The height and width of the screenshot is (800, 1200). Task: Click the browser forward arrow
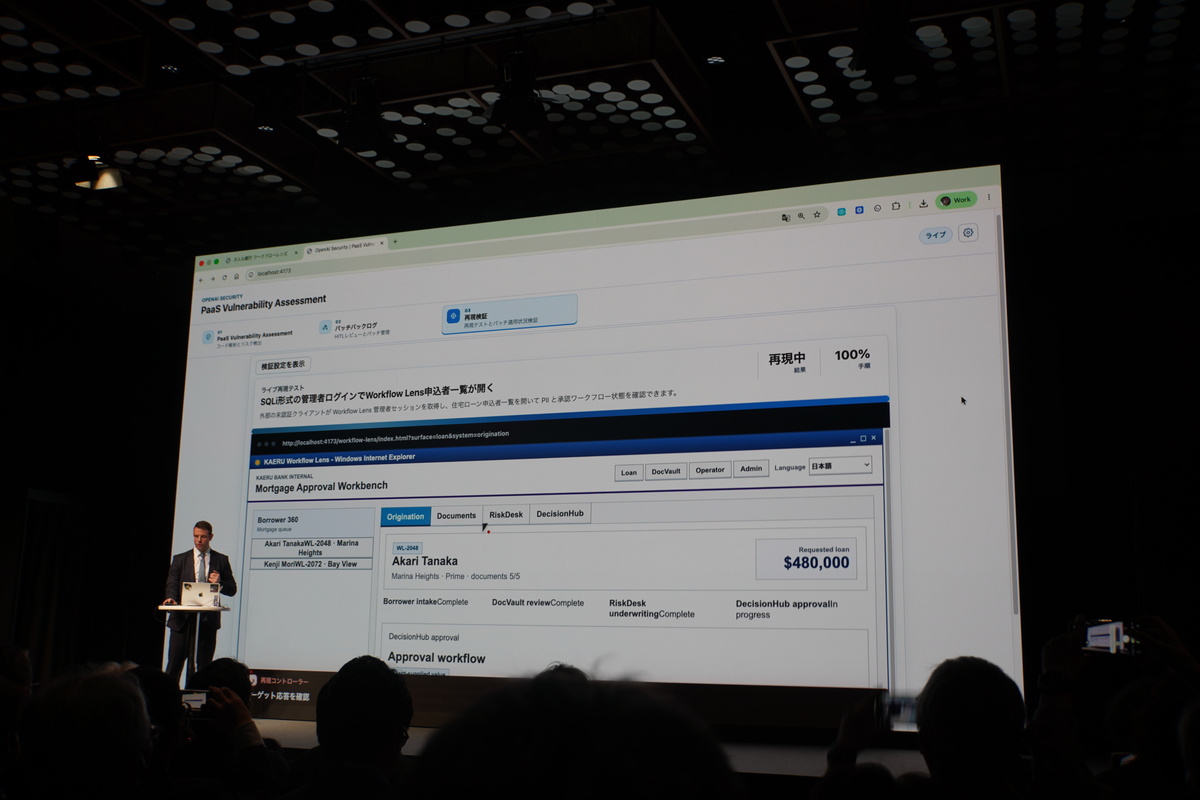click(x=213, y=278)
